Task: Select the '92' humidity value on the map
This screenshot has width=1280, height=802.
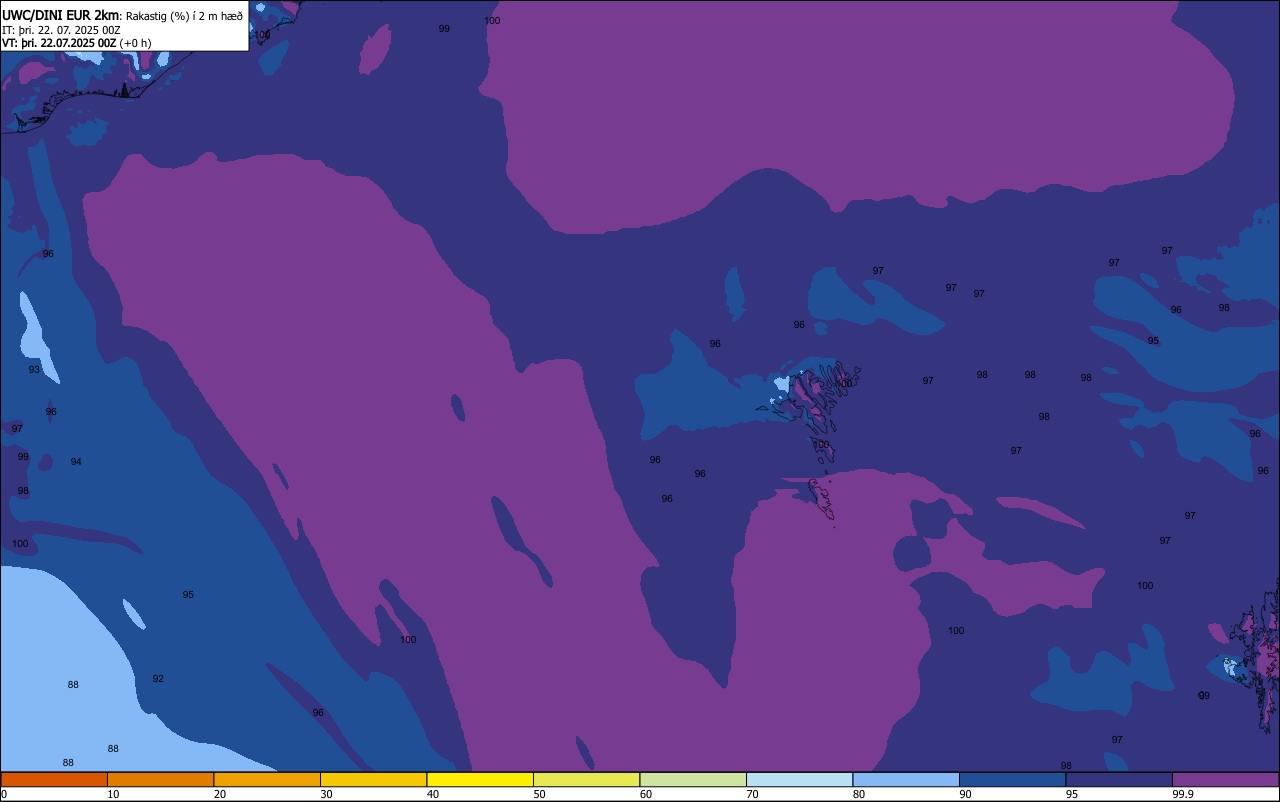Action: [158, 679]
